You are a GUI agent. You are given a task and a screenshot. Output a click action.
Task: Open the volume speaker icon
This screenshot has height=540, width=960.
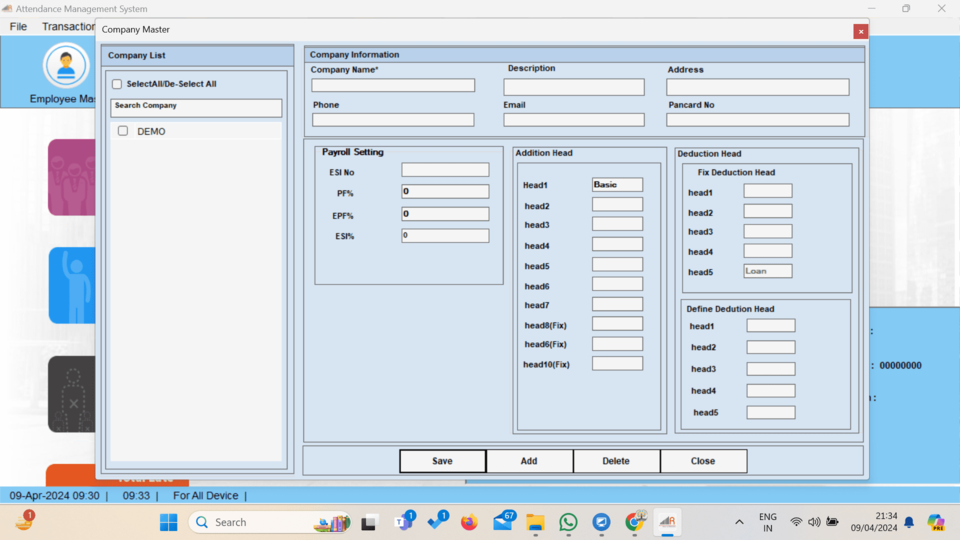814,522
